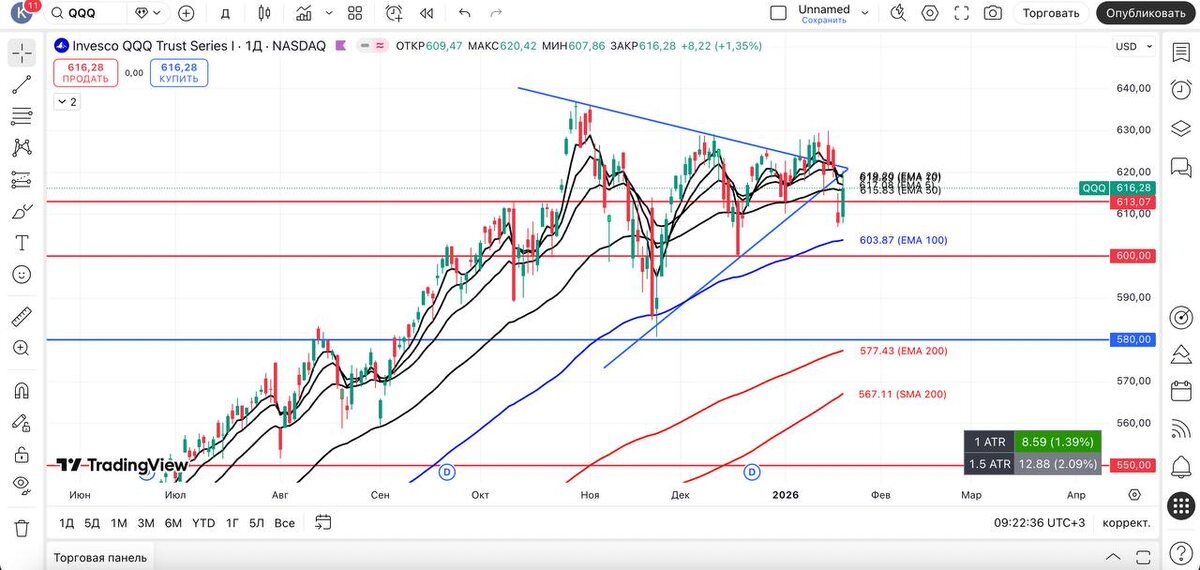
Task: Open chart settings hexagon icon
Action: 930,13
